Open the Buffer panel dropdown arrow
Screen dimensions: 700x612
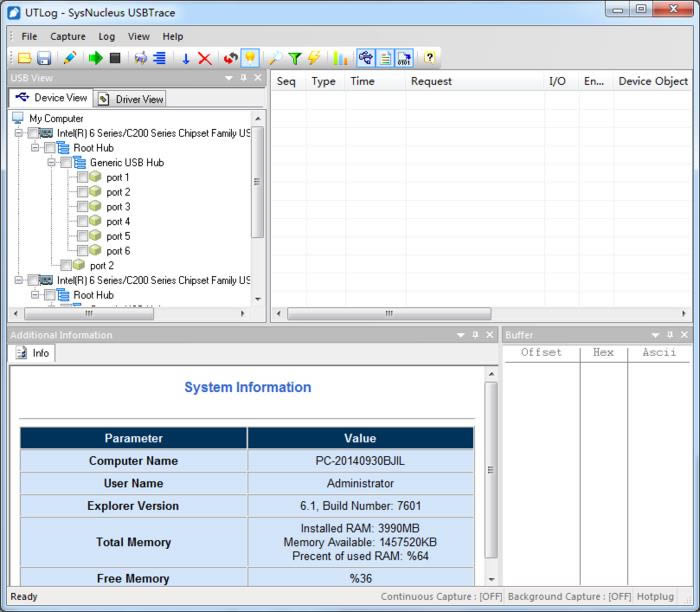655,335
